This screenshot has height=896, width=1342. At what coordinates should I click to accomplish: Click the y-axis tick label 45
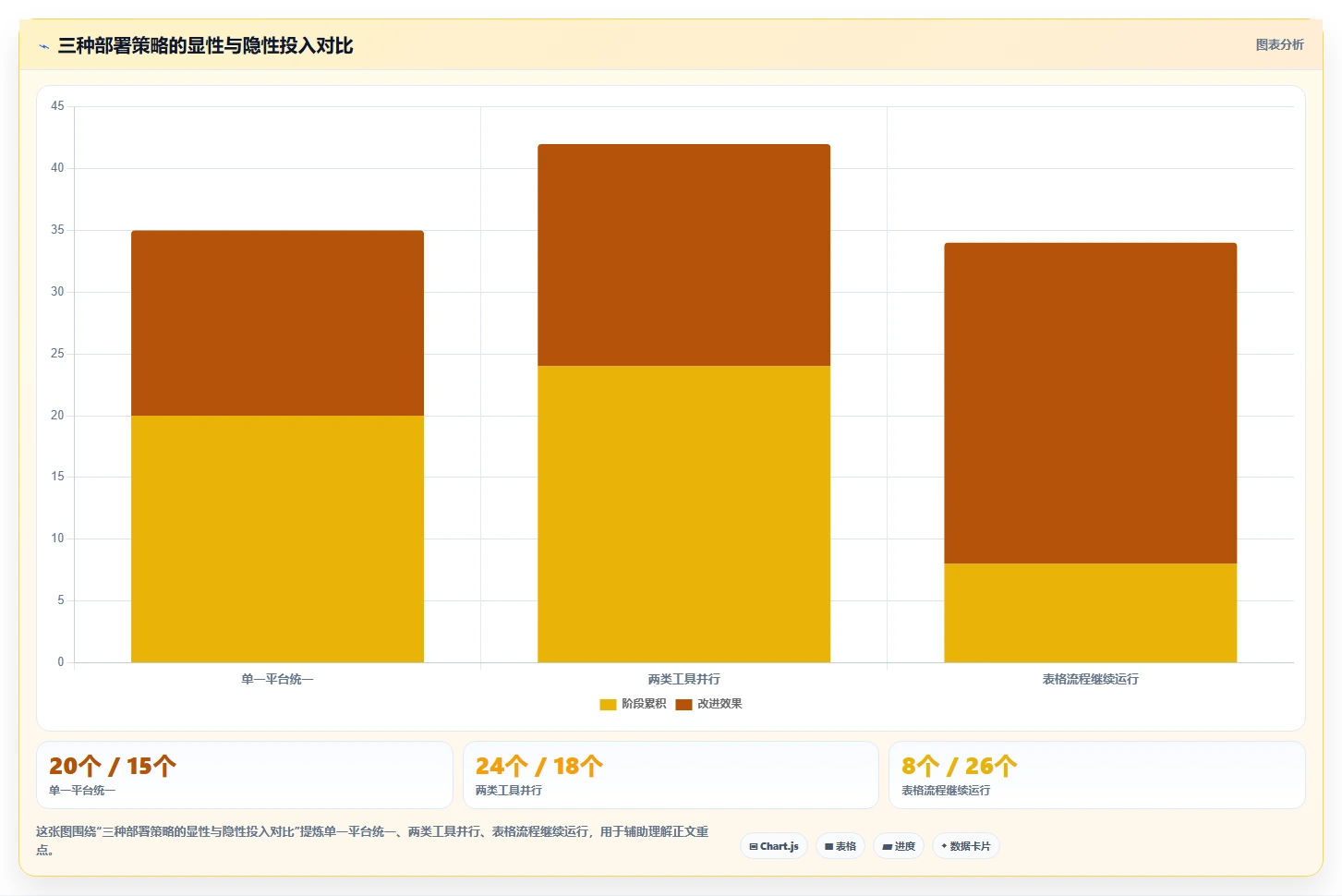click(x=57, y=106)
